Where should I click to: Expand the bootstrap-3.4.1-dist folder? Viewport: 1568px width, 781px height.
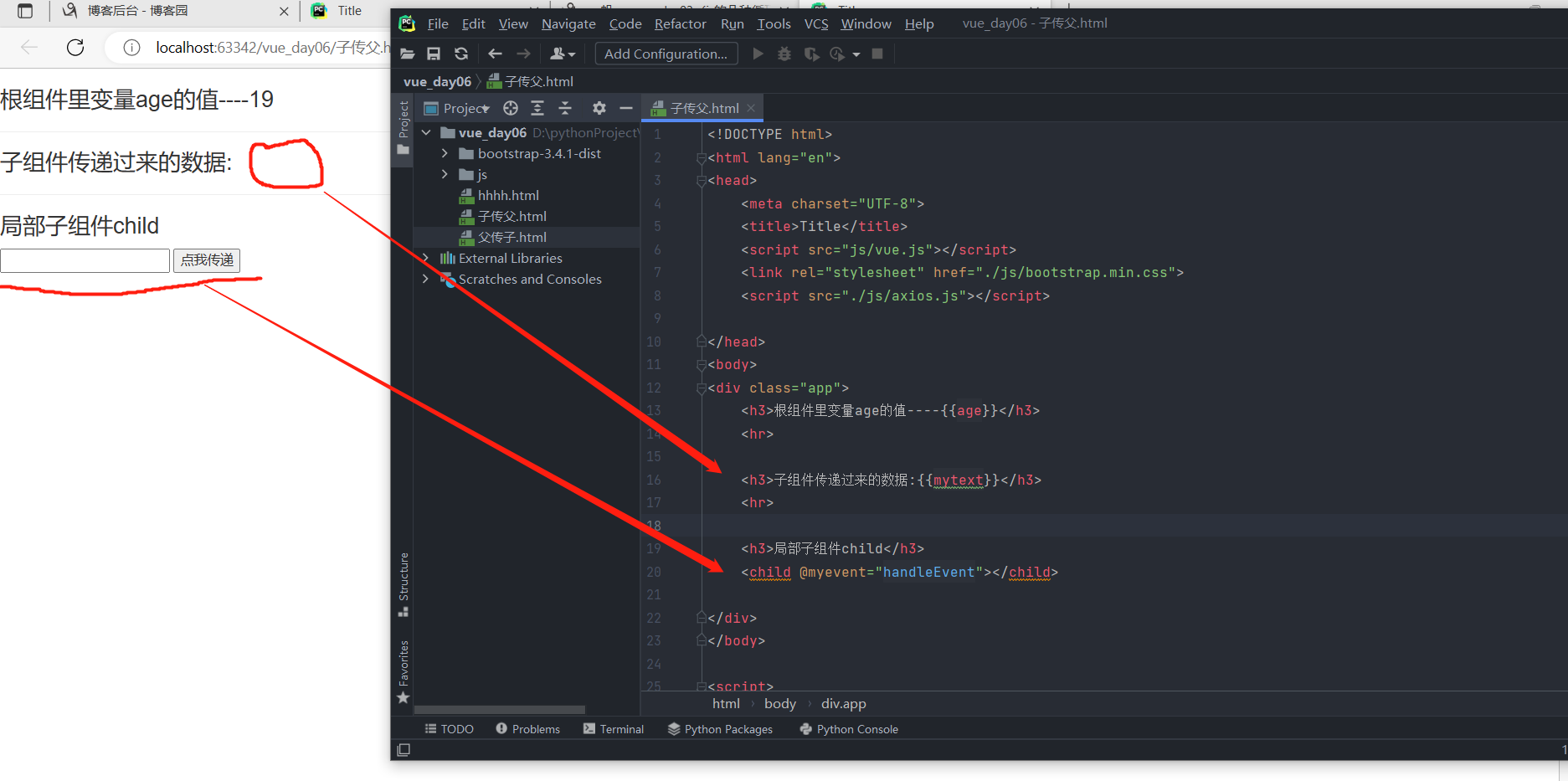pyautogui.click(x=445, y=154)
